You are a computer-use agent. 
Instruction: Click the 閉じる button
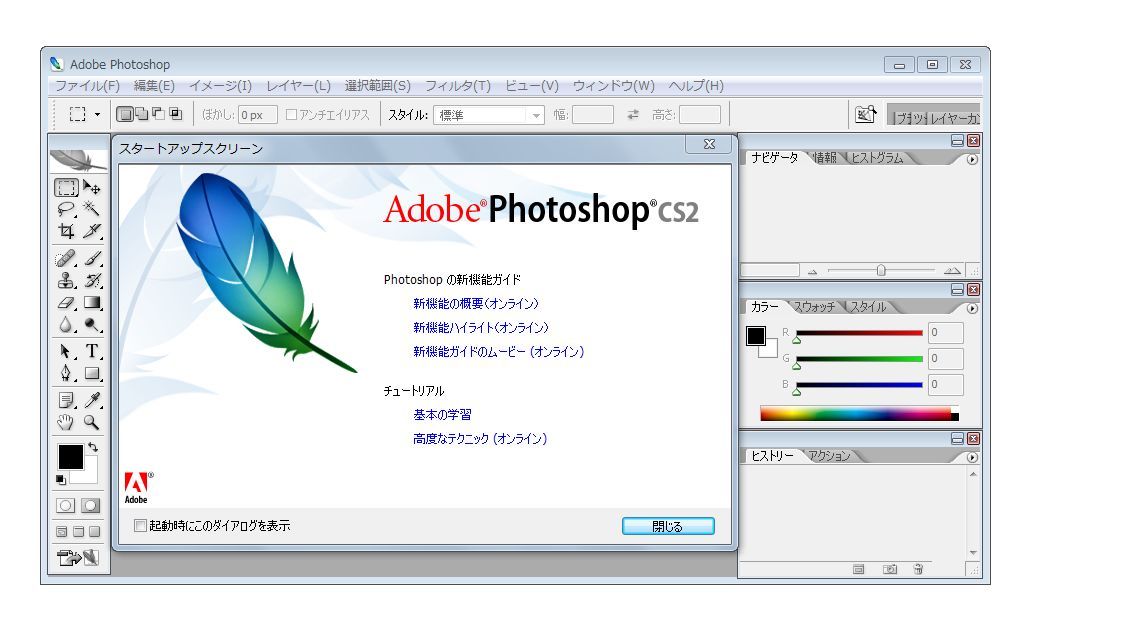click(668, 526)
